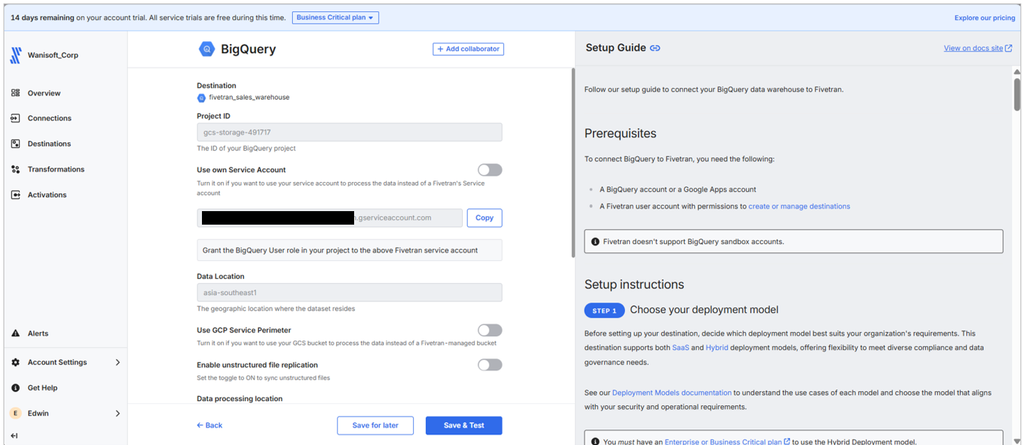The height and width of the screenshot is (445, 1024).
Task: Expand the Edwin user menu chevron
Action: 118,413
